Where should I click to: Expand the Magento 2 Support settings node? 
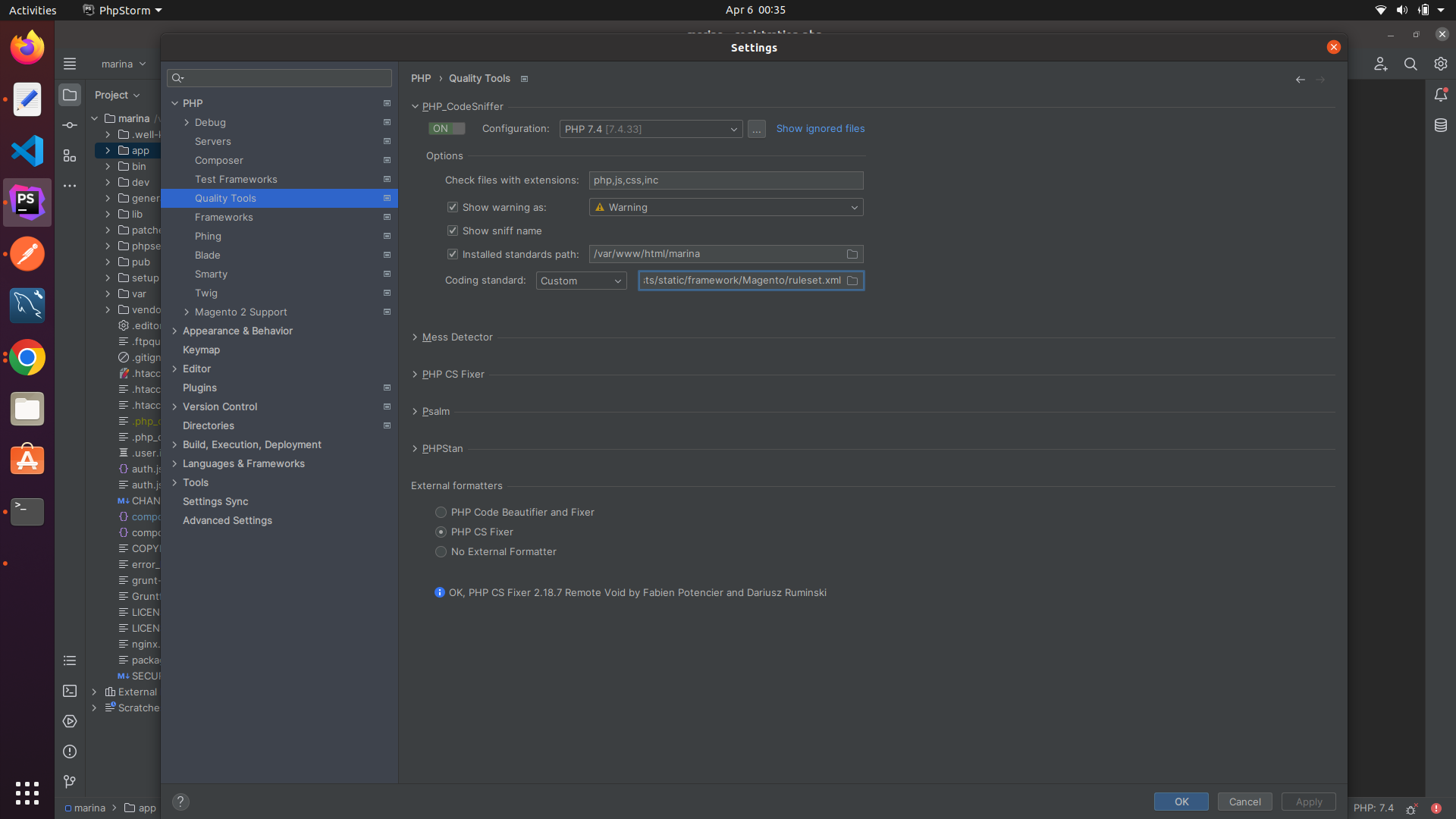(187, 312)
